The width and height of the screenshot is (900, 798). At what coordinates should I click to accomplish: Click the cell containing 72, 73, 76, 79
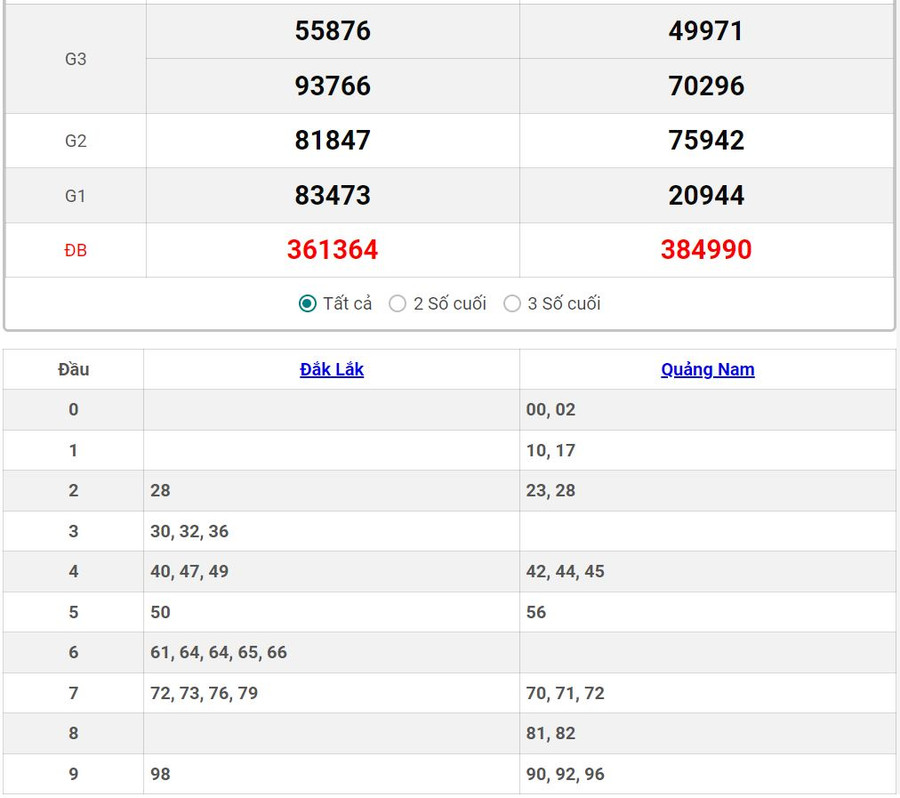[204, 693]
